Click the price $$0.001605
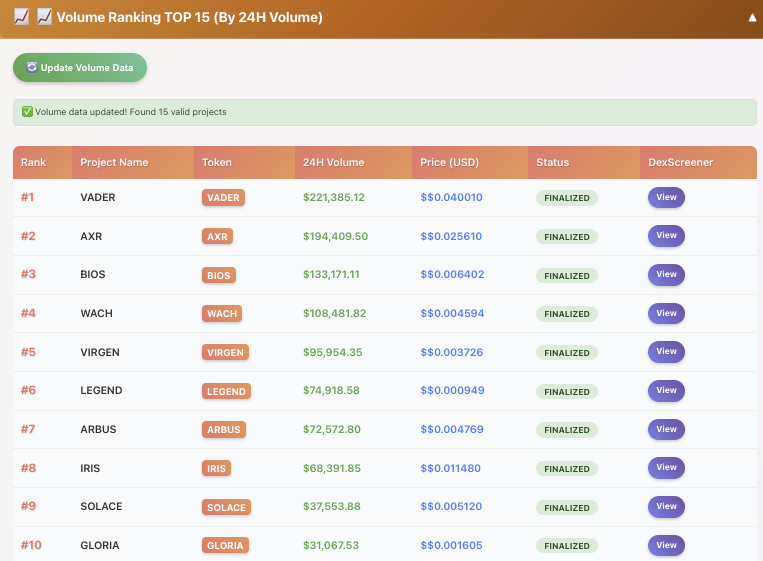This screenshot has height=561, width=763. tap(452, 545)
